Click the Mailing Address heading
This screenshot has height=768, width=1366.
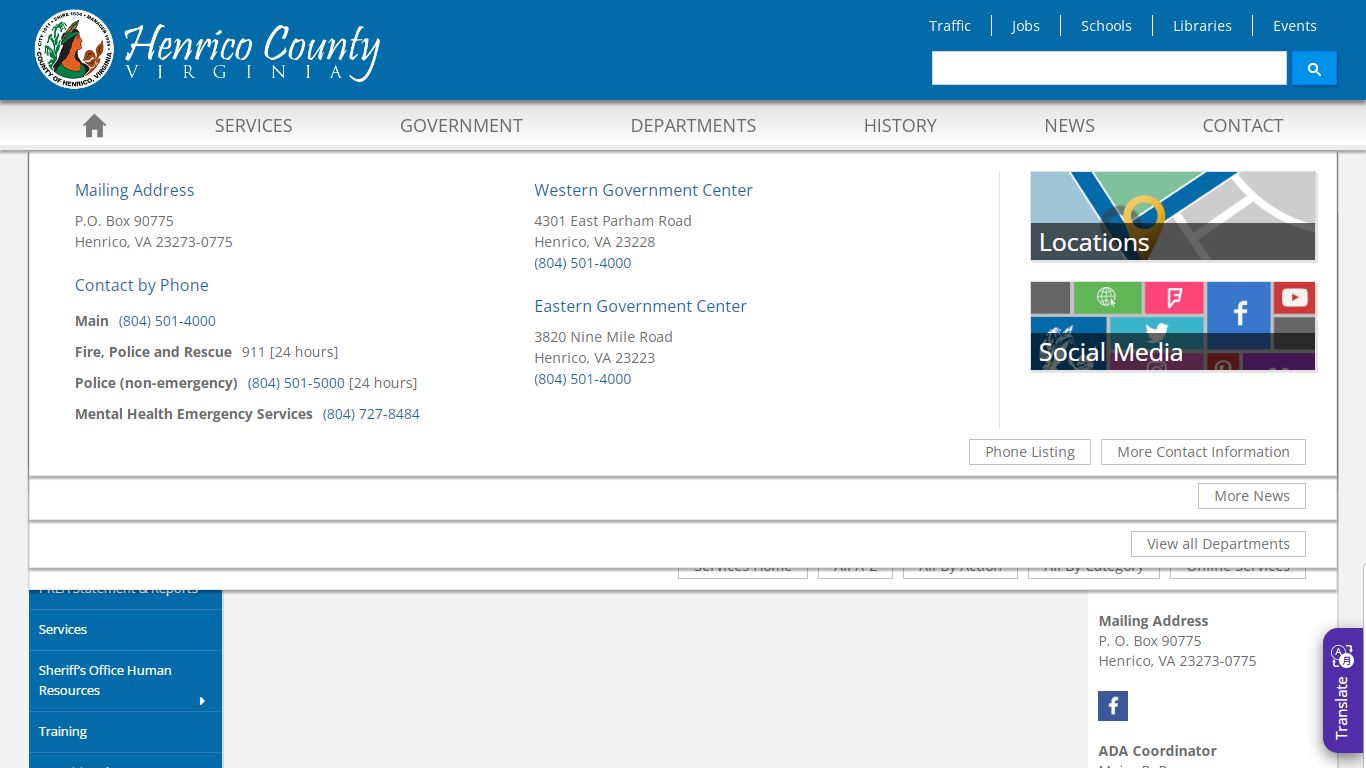134,190
